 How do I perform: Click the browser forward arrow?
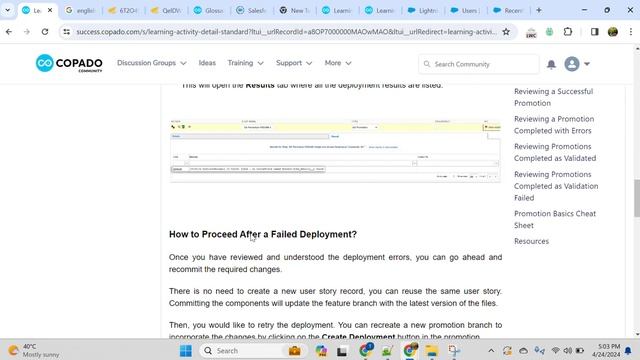coord(27,32)
